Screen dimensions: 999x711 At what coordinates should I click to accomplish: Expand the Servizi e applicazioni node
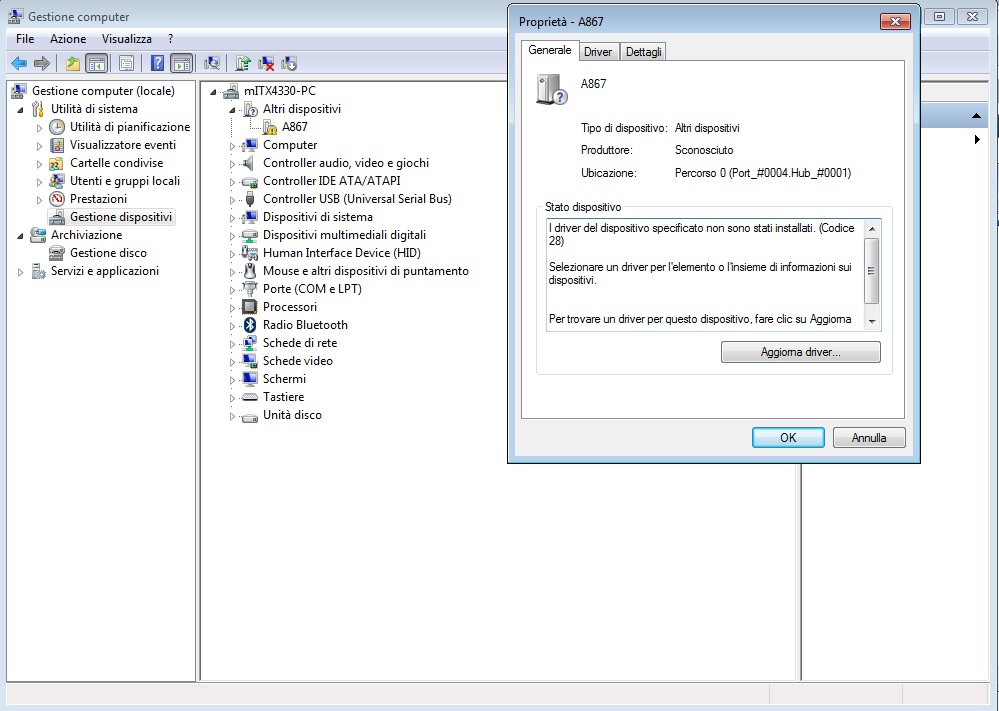[20, 272]
